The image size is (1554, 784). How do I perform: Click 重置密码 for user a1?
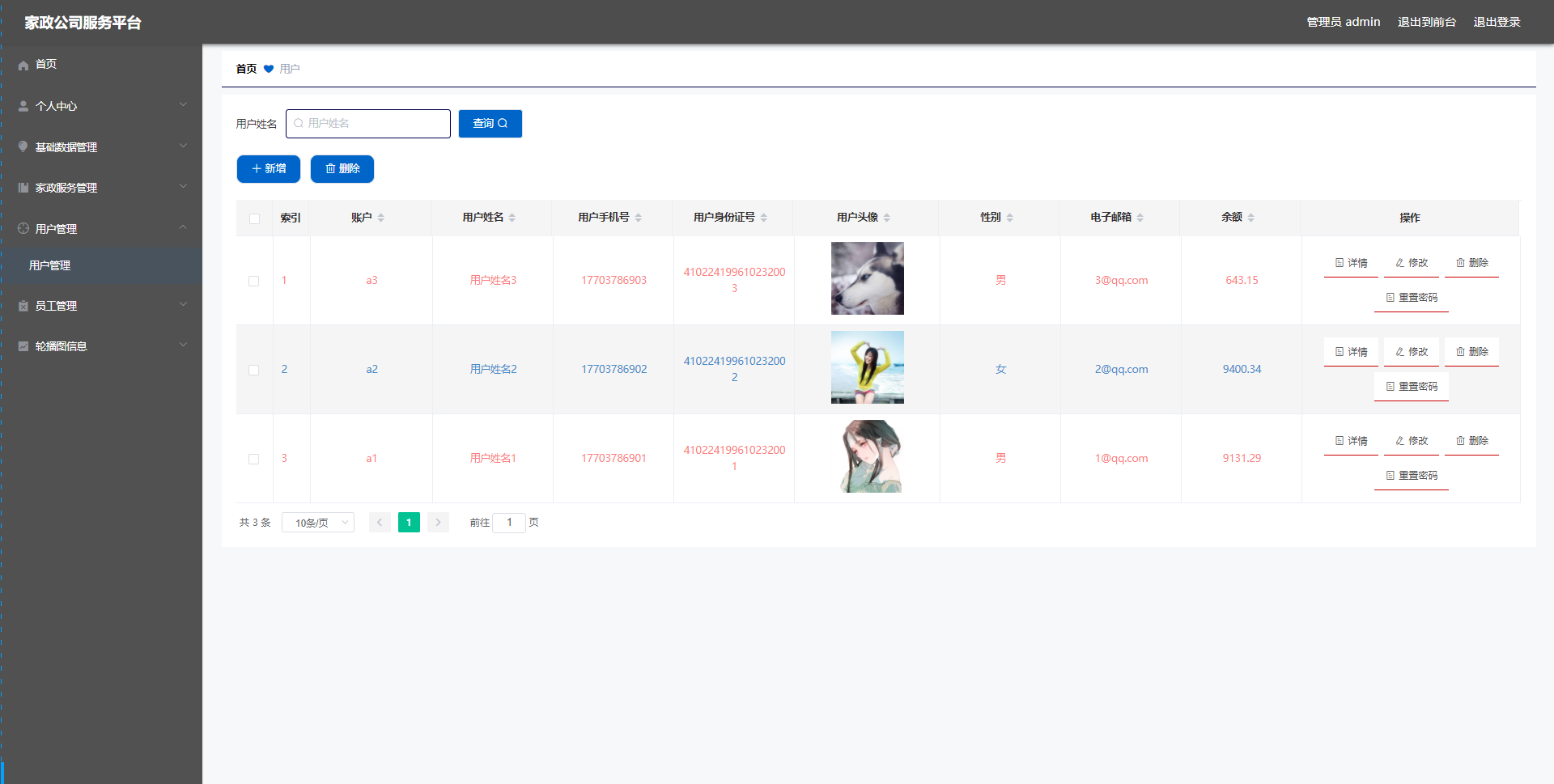click(1412, 476)
